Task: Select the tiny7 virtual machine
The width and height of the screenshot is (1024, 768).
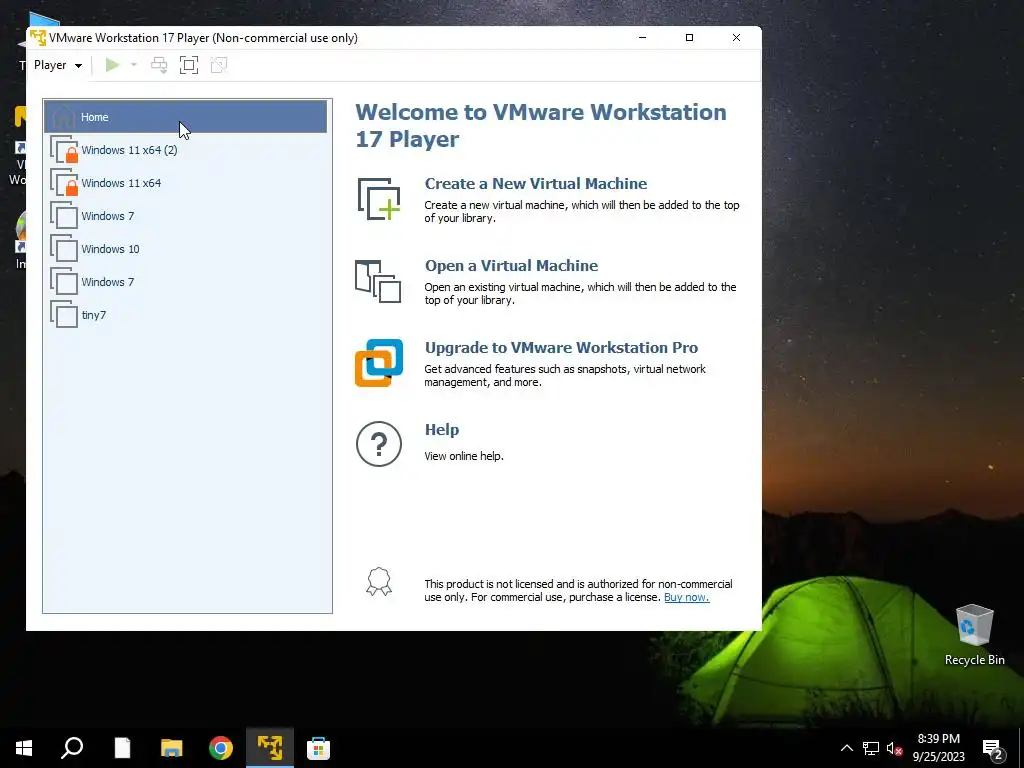Action: click(185, 315)
